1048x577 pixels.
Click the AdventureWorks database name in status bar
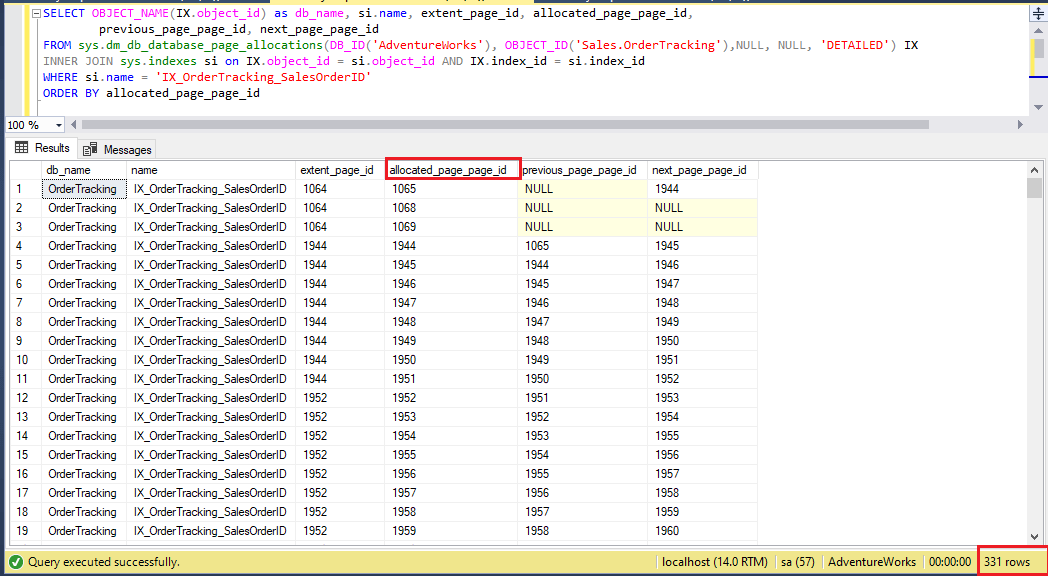(871, 563)
